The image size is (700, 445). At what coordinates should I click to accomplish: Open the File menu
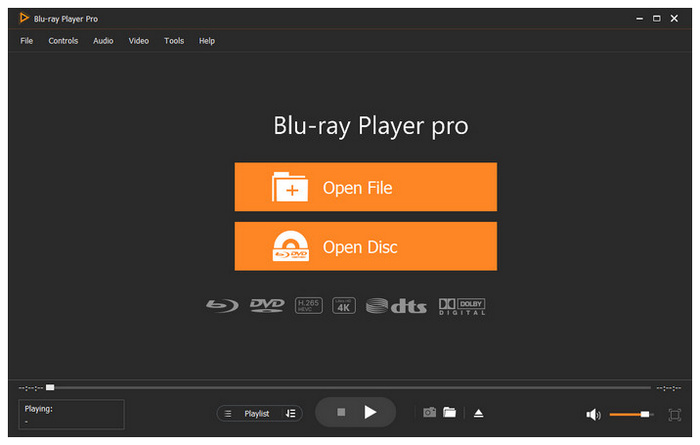[x=26, y=41]
